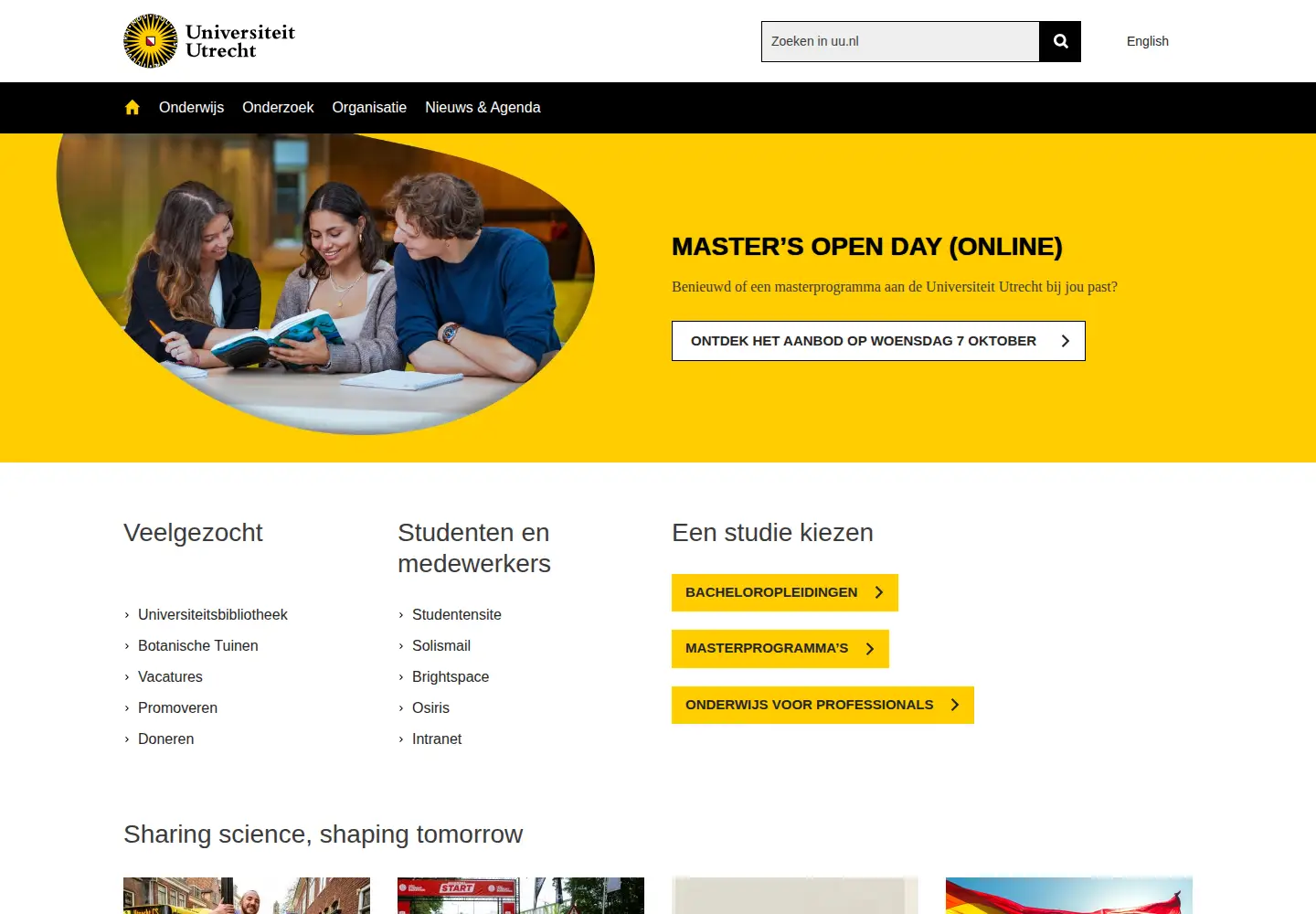
Task: Open the Botanische Tuinen link
Action: pyautogui.click(x=198, y=646)
